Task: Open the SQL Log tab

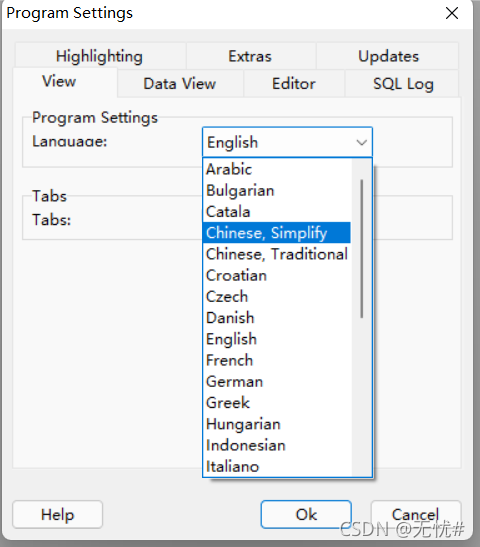Action: coord(403,84)
